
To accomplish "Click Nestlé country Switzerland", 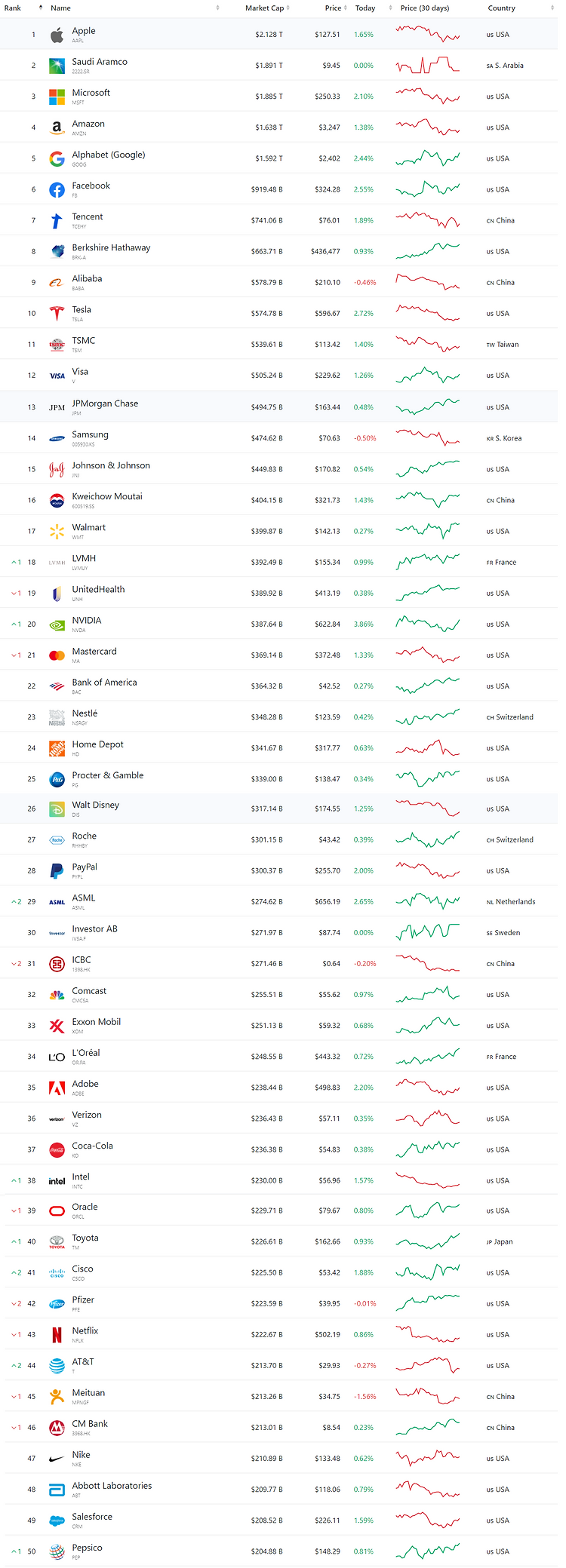I will 510,717.
